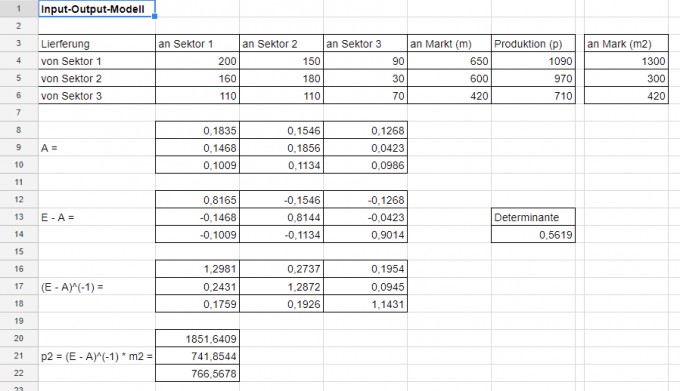
Task: Select the result cell 1851,6409
Action: [197, 338]
